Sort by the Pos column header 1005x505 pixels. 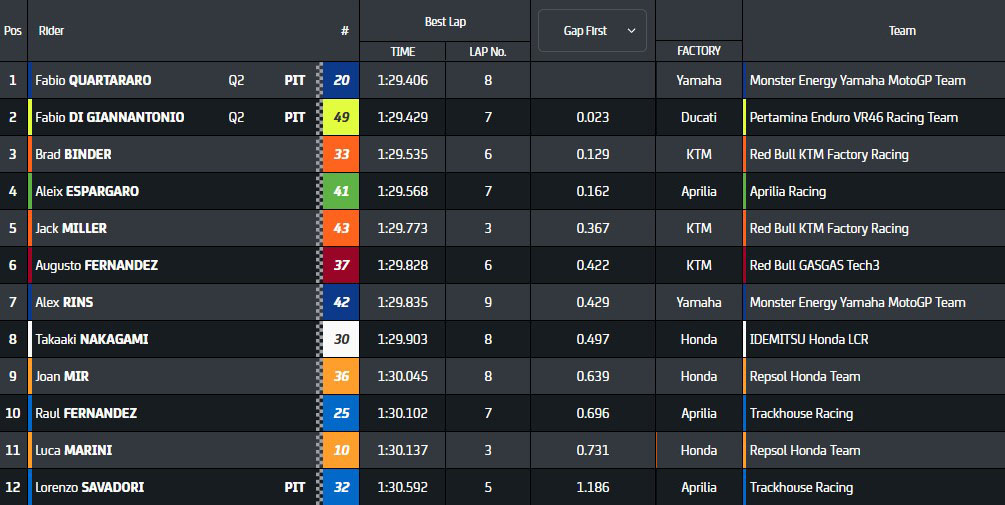pos(13,31)
